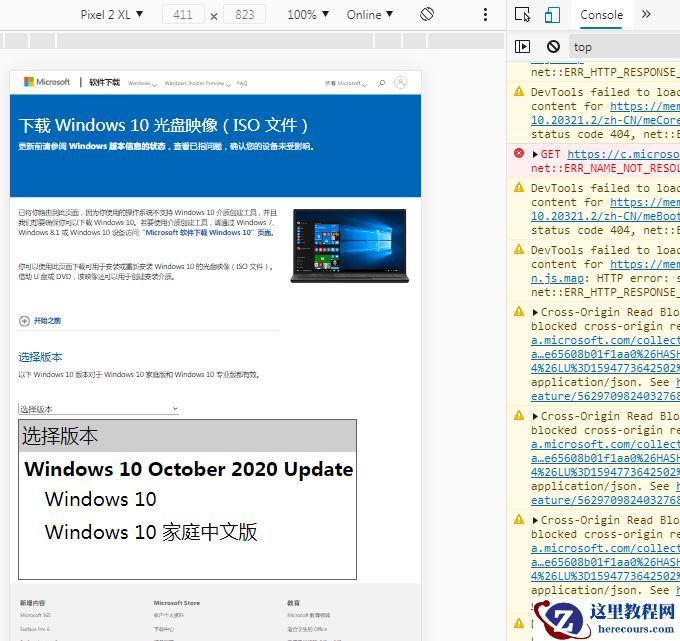The image size is (680, 641).
Task: Open the FAQ navigation item
Action: click(242, 83)
